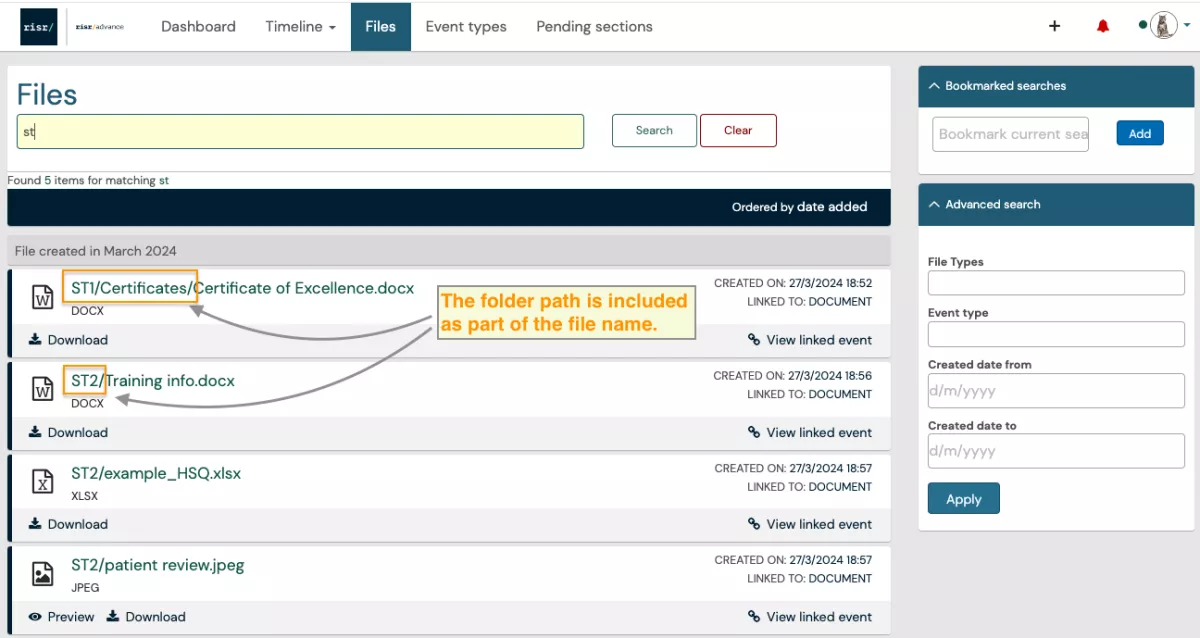This screenshot has width=1200, height=638.
Task: Collapse the Bookmarked searches panel
Action: click(934, 86)
